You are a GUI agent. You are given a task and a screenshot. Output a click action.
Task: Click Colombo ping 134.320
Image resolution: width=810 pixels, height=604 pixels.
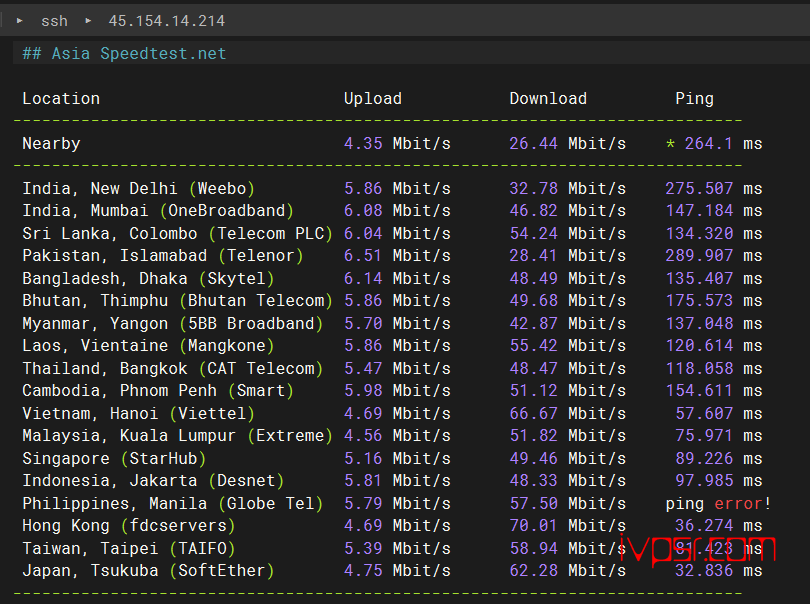tap(699, 233)
